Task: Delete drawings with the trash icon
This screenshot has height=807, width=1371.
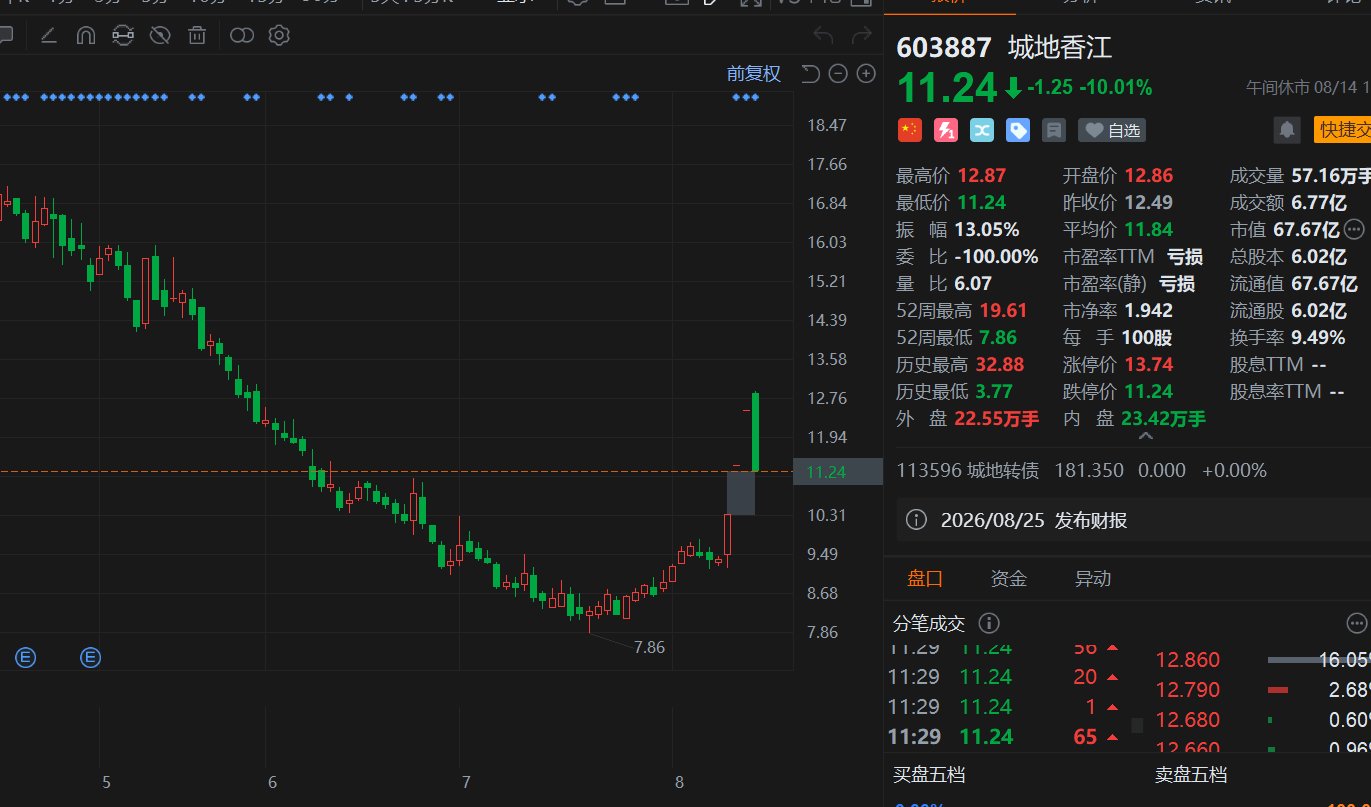Action: point(198,36)
